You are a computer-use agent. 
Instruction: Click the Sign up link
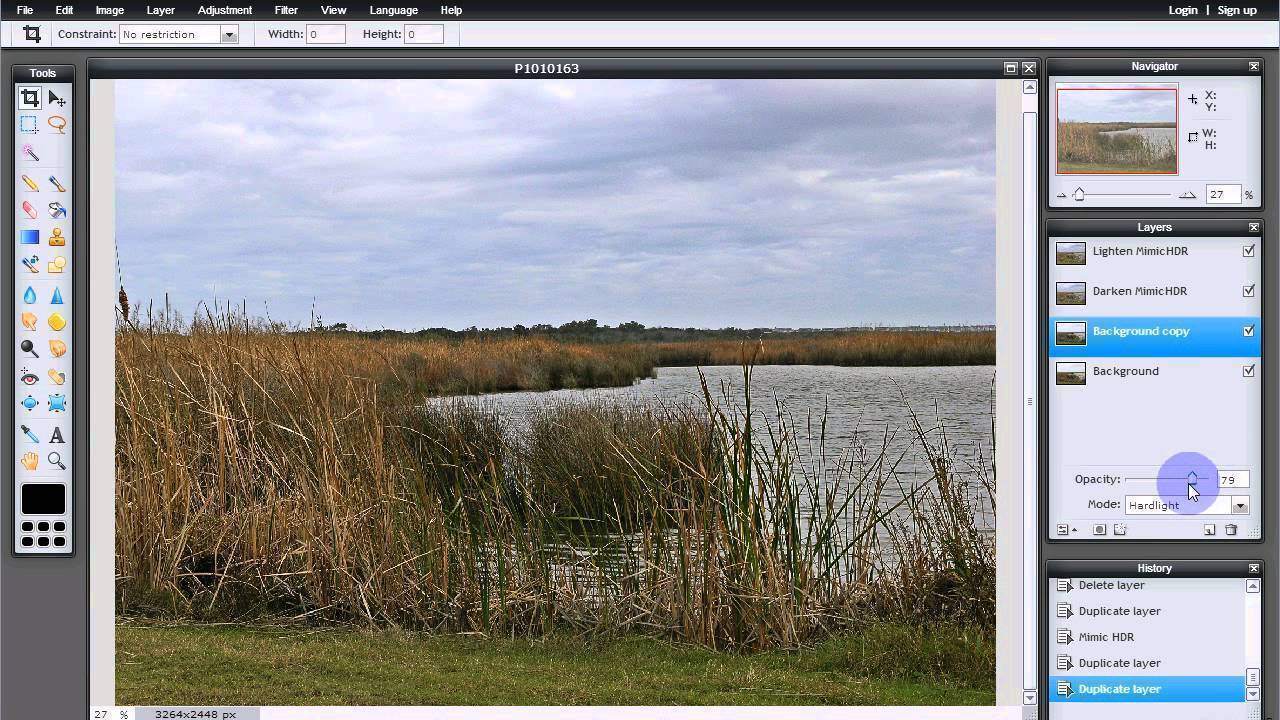pyautogui.click(x=1237, y=10)
